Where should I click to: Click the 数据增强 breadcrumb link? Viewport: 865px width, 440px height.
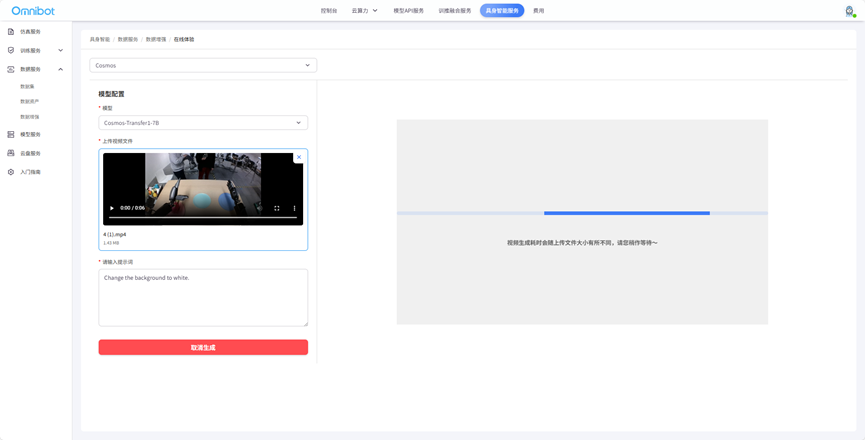click(156, 40)
